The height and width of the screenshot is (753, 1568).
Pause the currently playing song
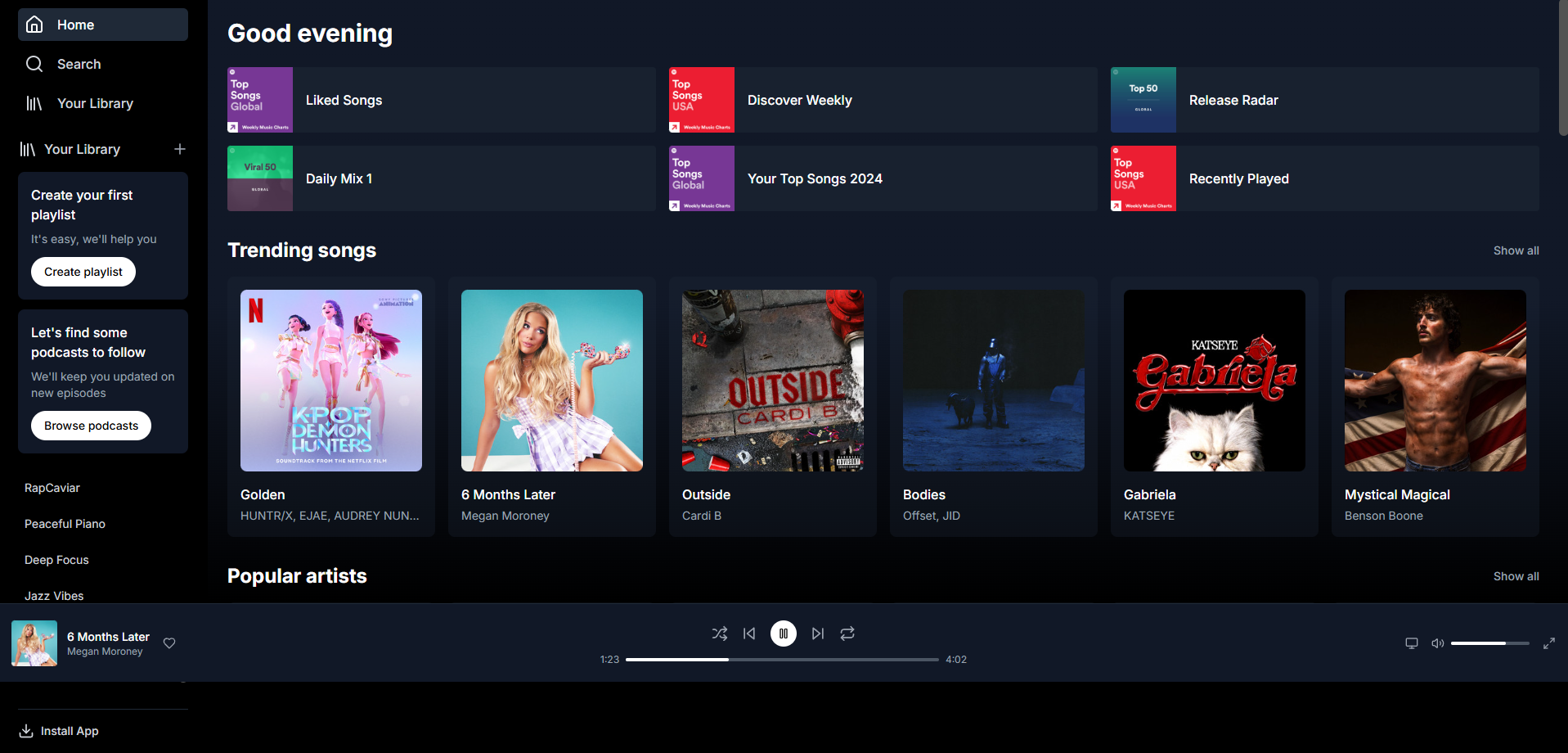click(783, 633)
